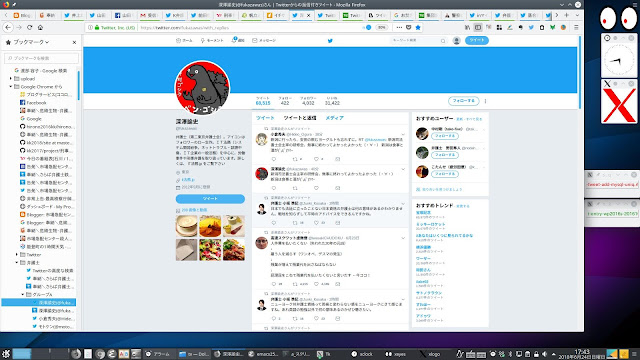Select the ツイート timeline tab
The width and height of the screenshot is (640, 360).
(265, 118)
